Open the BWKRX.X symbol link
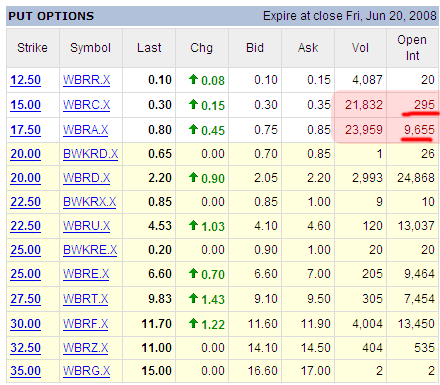Image resolution: width=440 pixels, height=385 pixels. tap(89, 202)
